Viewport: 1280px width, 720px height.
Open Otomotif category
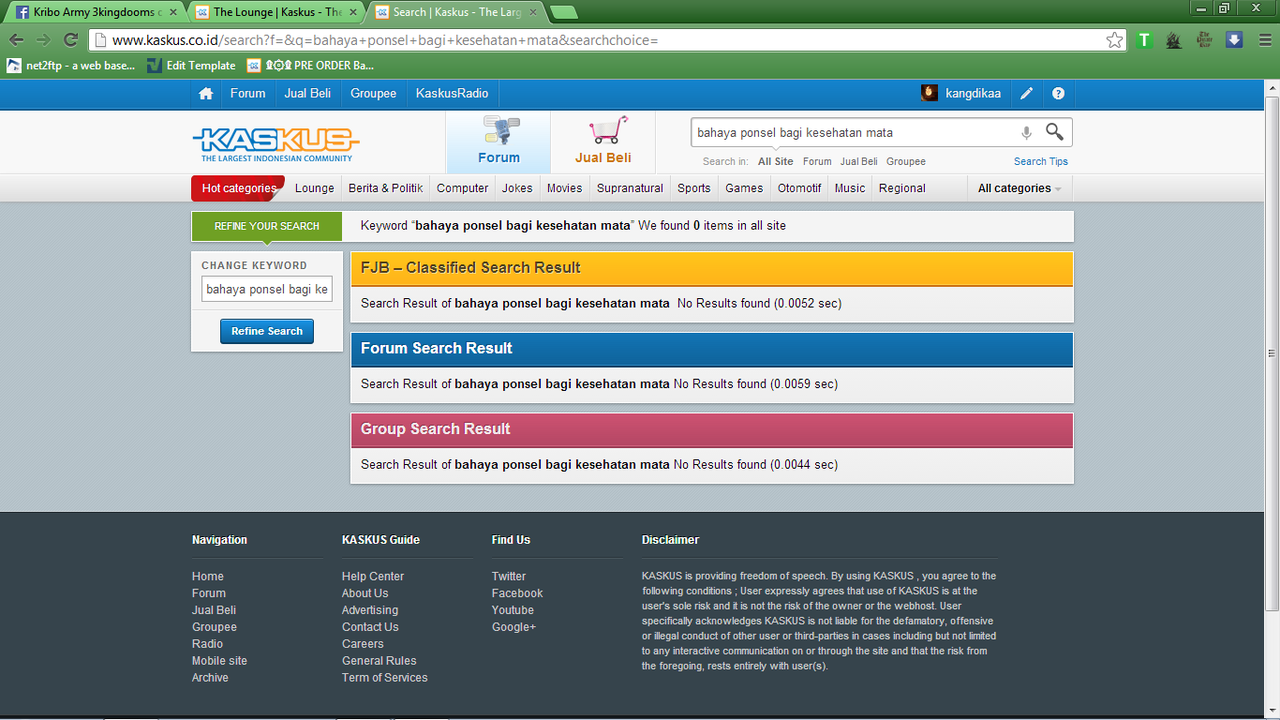coord(799,188)
